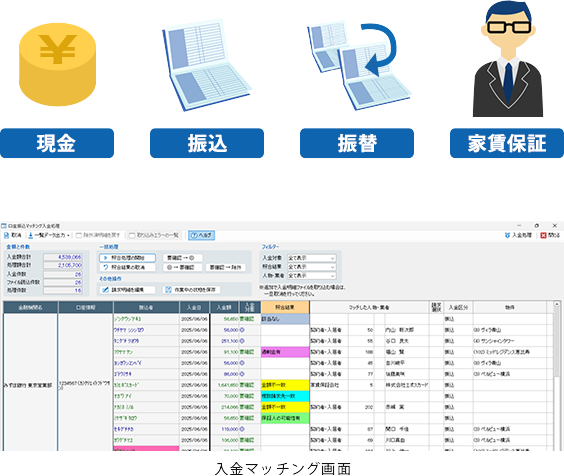The image size is (564, 476).
Task: Click the table's vertical scrollbar up arrow
Action: (557, 304)
